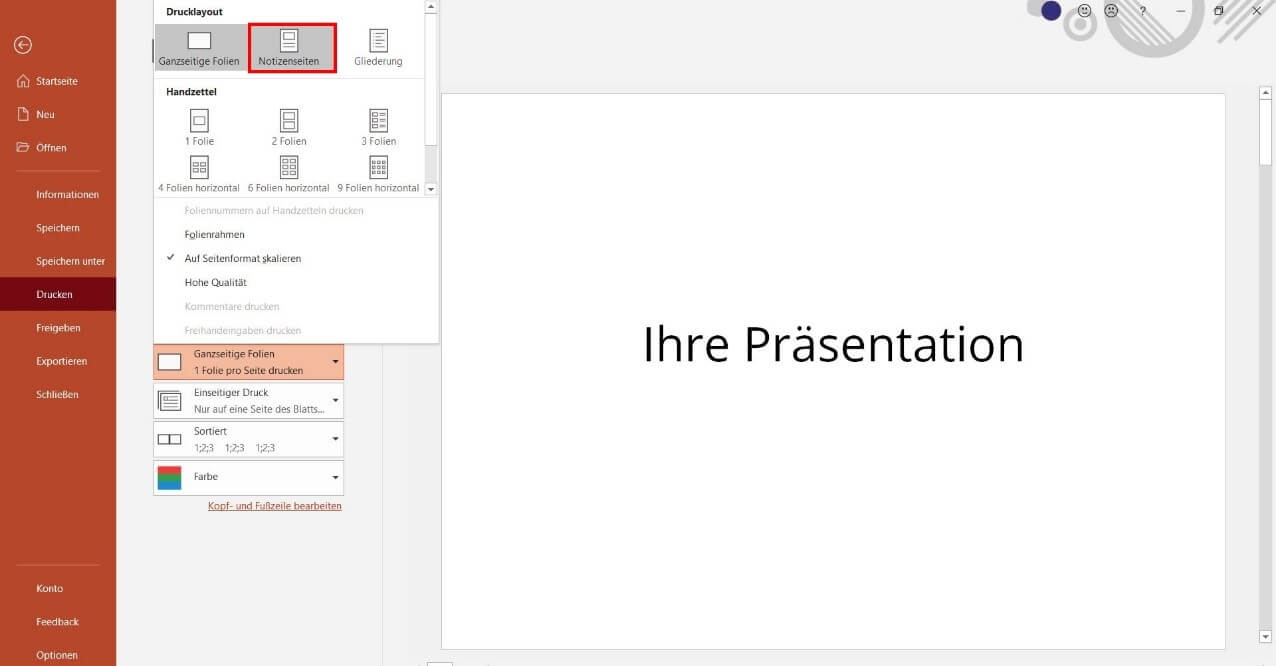This screenshot has height=666, width=1276.
Task: Click Schließen in the sidebar
Action: tap(57, 394)
